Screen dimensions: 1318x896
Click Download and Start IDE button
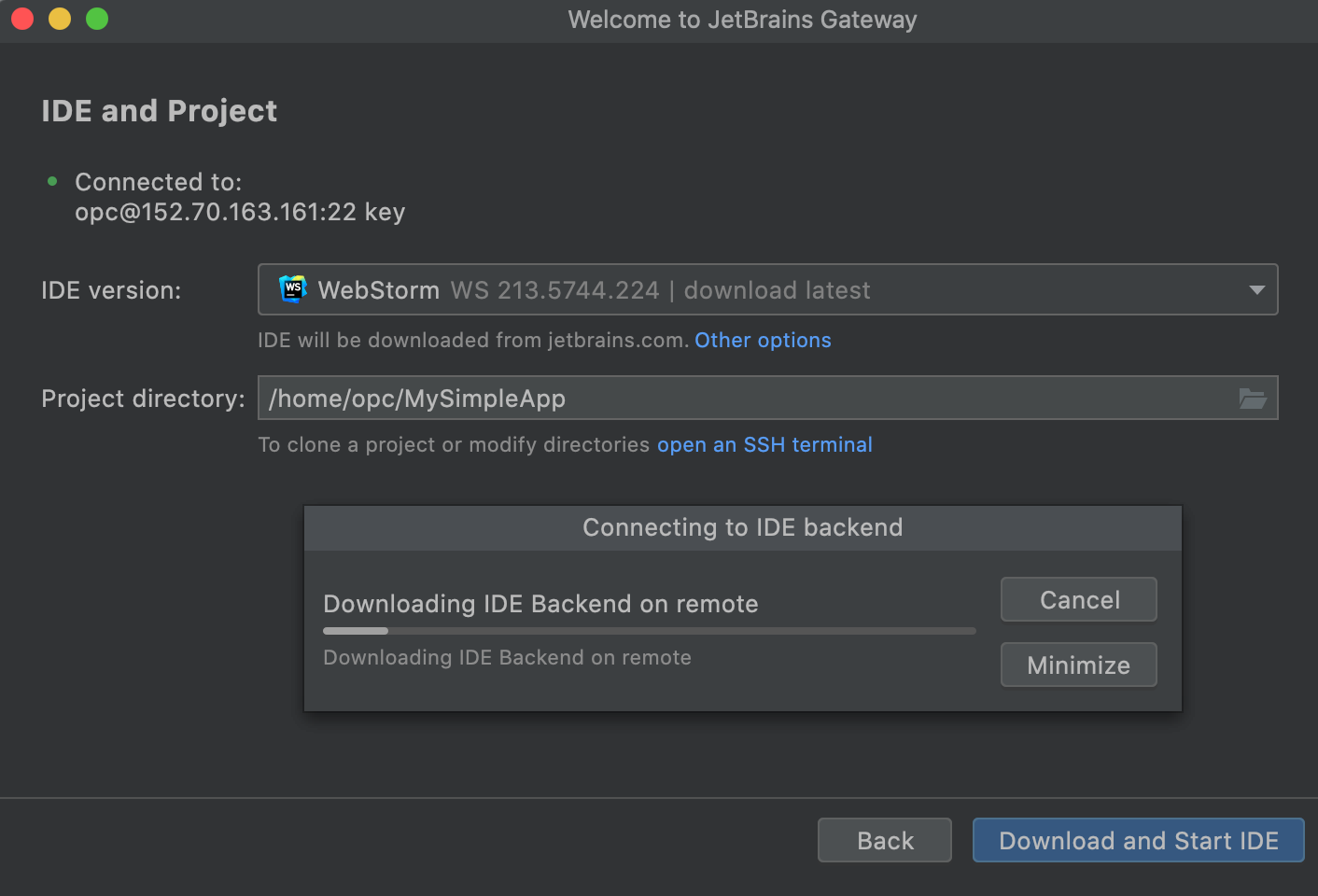1139,840
